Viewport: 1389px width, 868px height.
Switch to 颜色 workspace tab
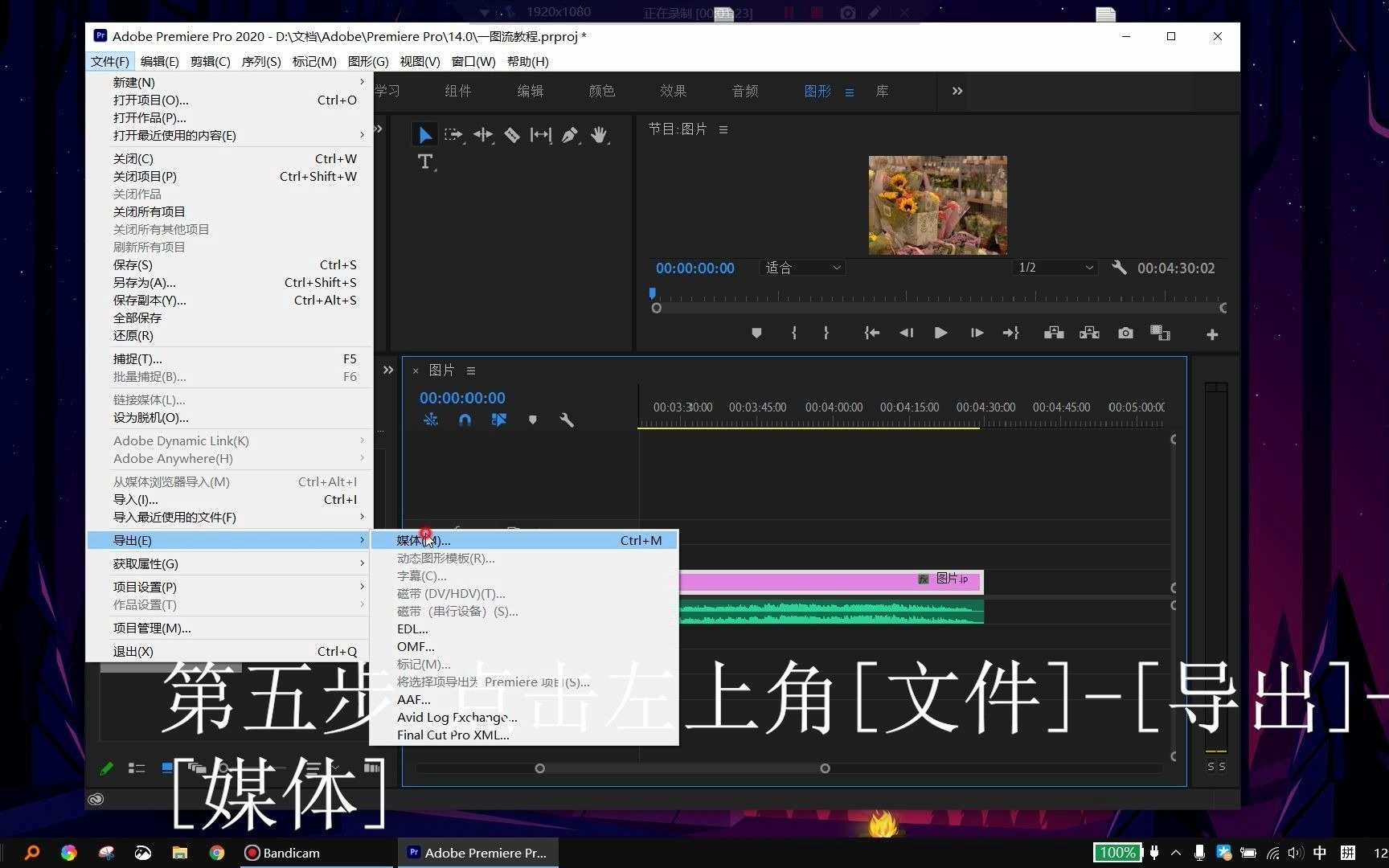click(x=601, y=91)
